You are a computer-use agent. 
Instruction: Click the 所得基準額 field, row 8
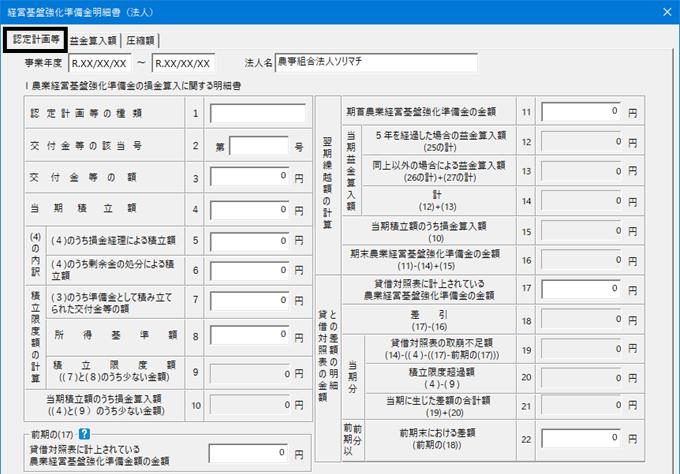pyautogui.click(x=250, y=335)
